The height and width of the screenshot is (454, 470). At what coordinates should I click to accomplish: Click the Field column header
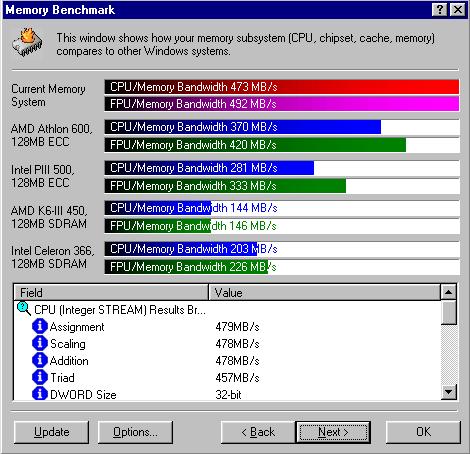pos(111,293)
